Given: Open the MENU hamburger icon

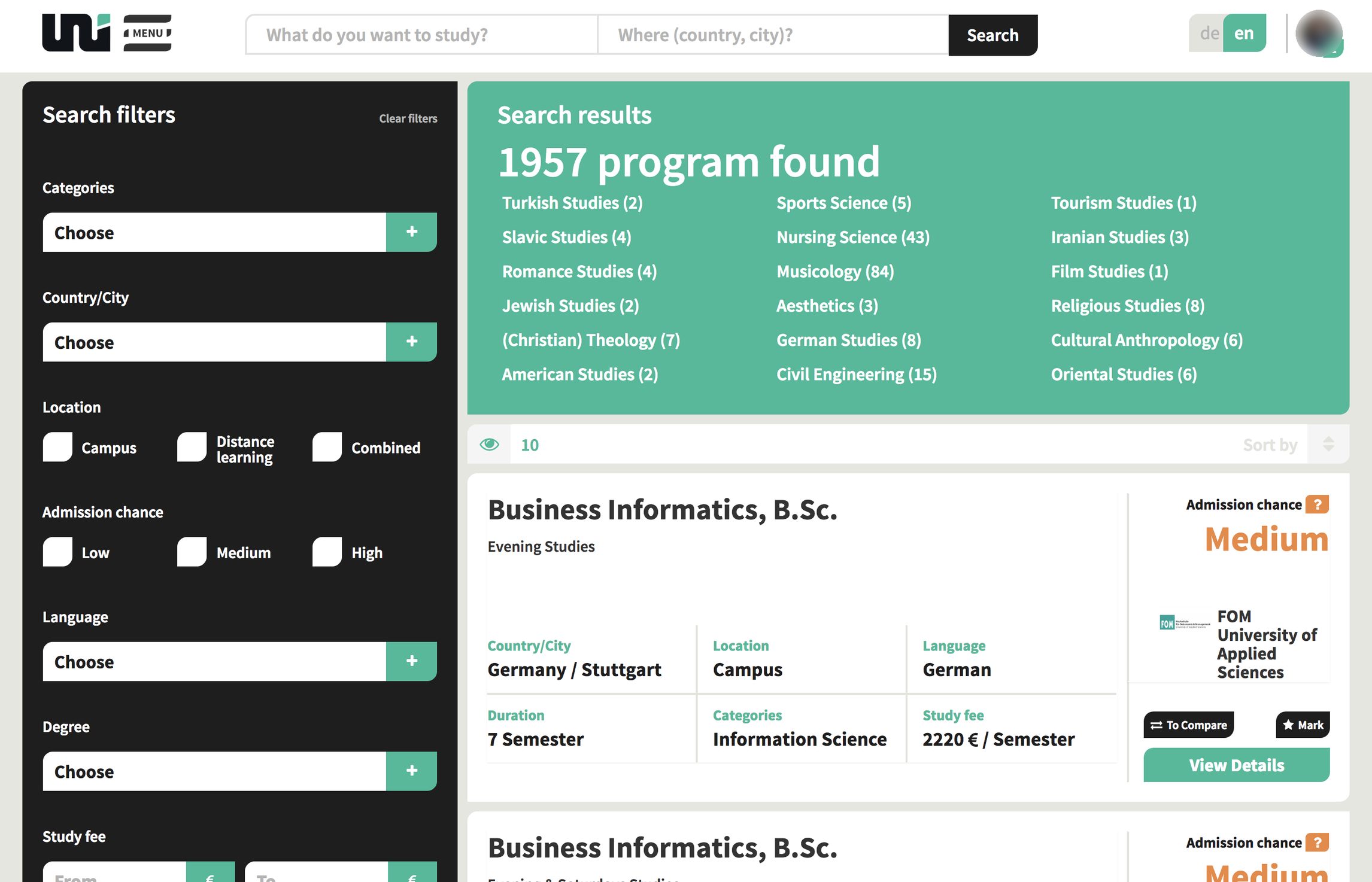Looking at the screenshot, I should (x=147, y=33).
